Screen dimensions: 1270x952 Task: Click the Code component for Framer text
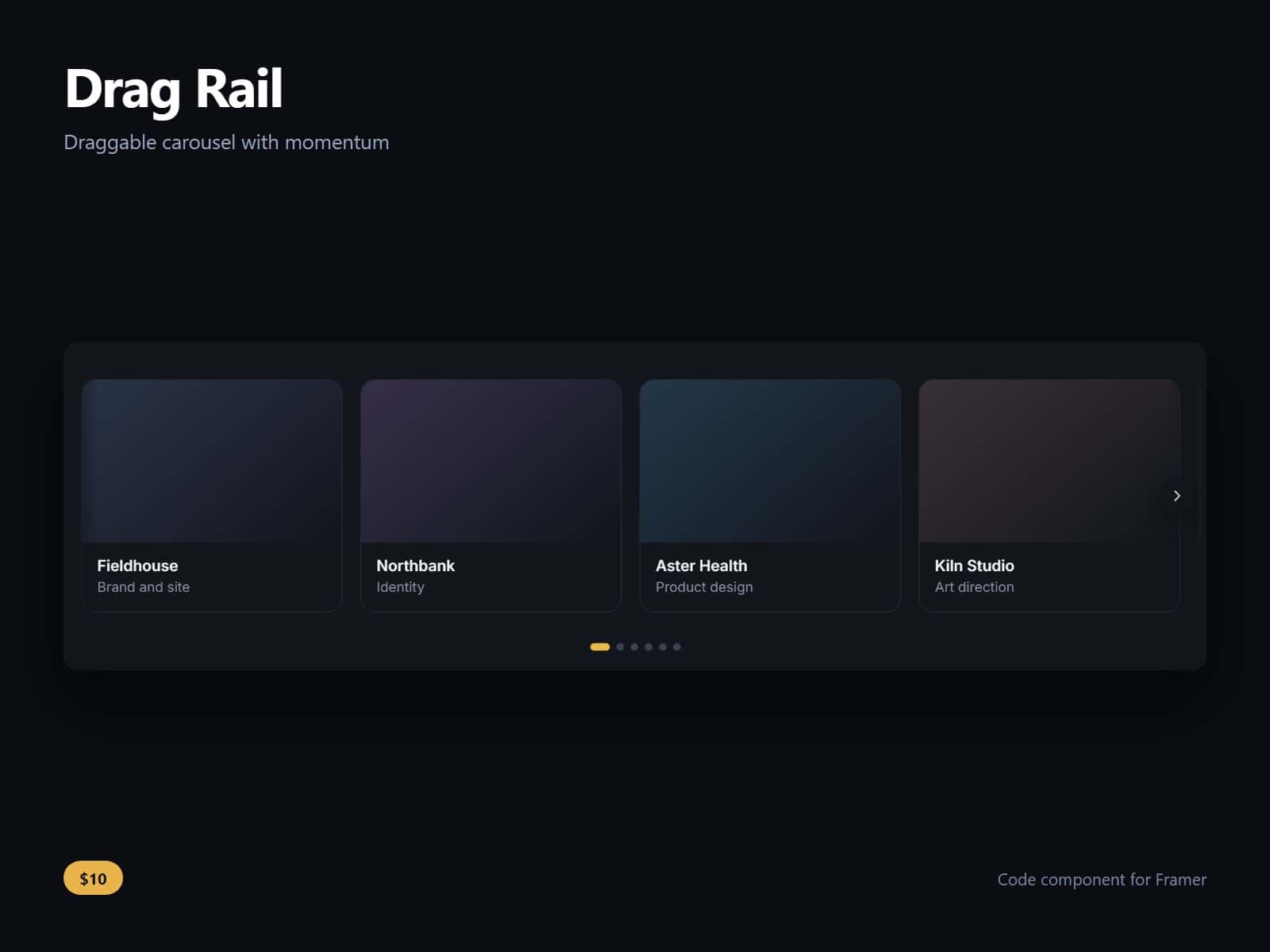click(1102, 880)
